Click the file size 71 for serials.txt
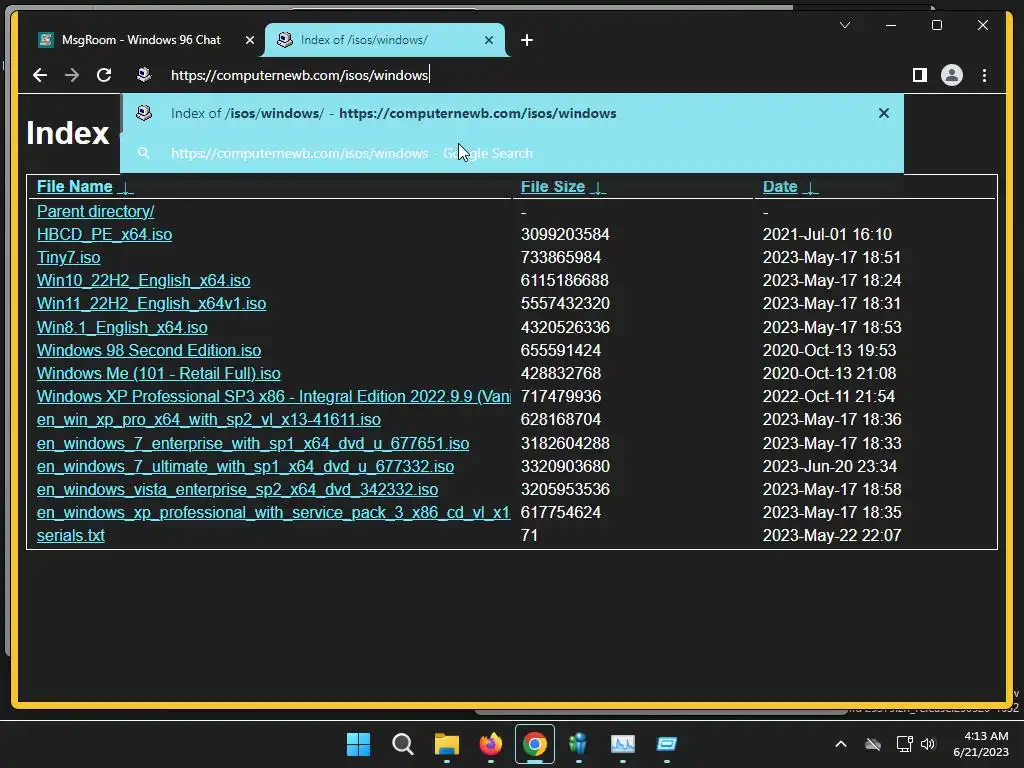This screenshot has width=1024, height=768. point(530,536)
